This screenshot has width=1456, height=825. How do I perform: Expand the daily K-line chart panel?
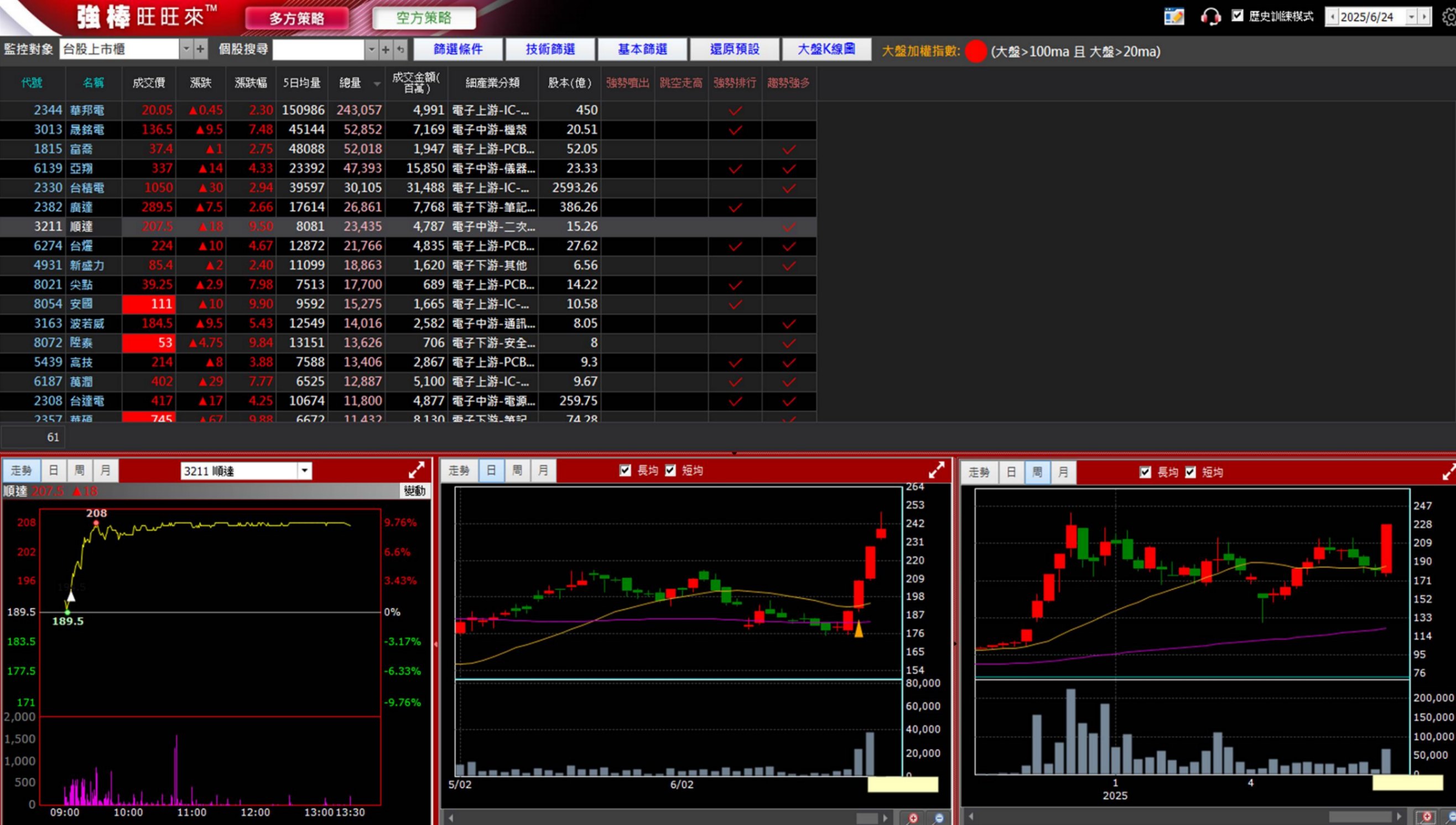[936, 470]
